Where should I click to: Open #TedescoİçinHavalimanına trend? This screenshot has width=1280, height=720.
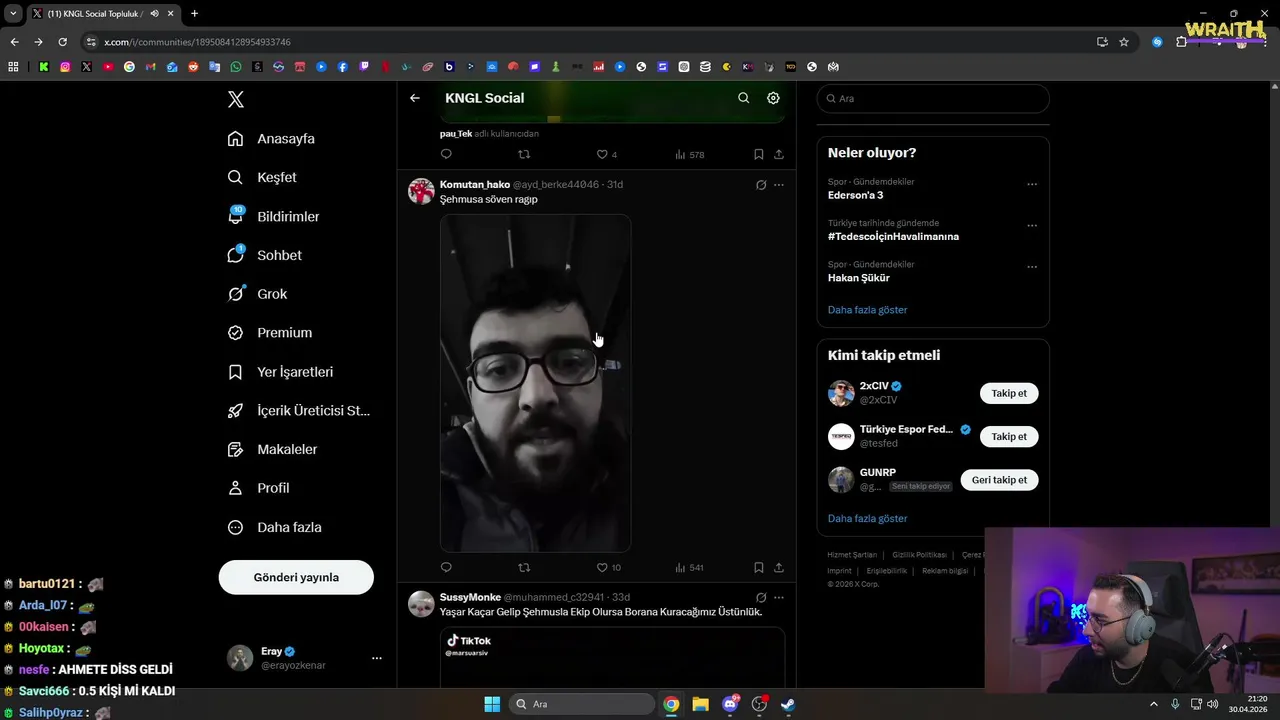click(x=893, y=237)
